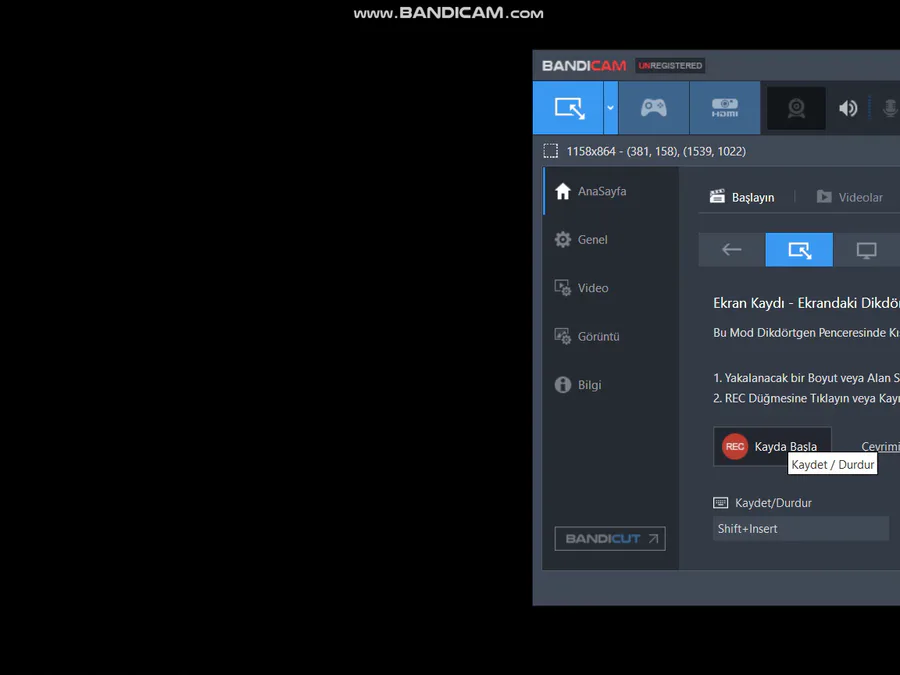Click the capture area size text 1158x864

(591, 152)
